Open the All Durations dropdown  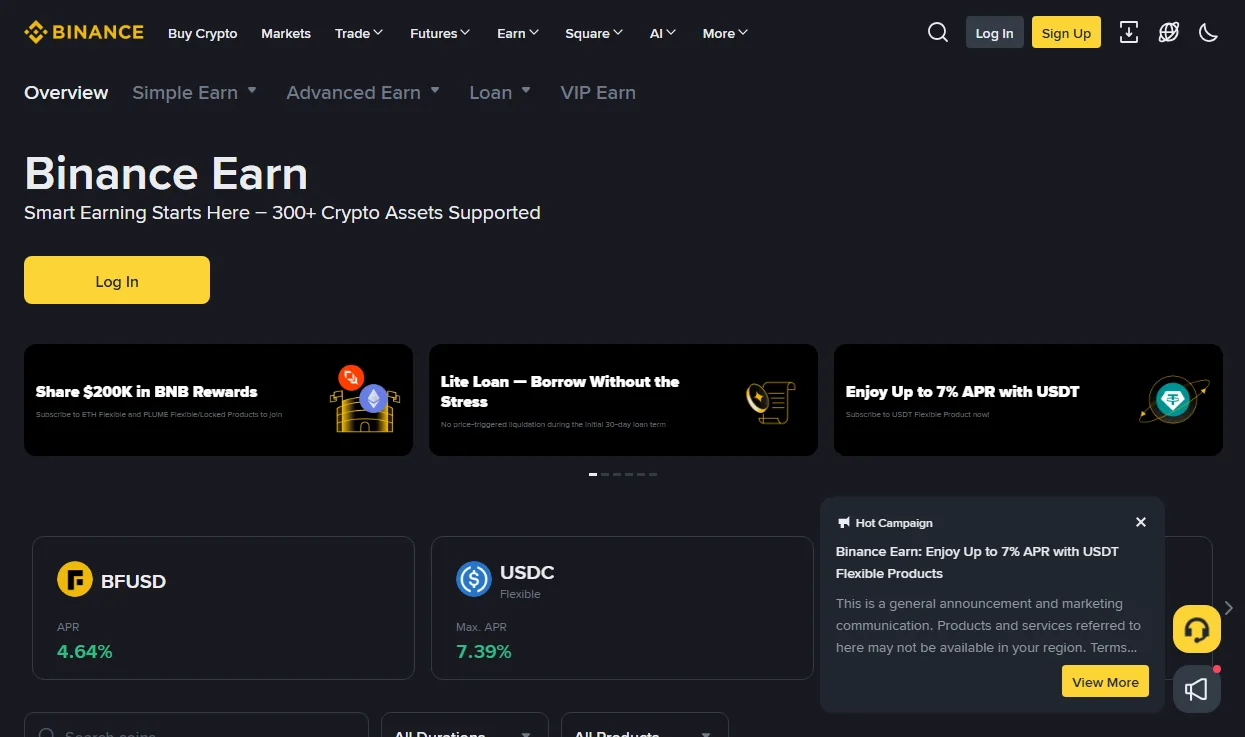tap(465, 729)
